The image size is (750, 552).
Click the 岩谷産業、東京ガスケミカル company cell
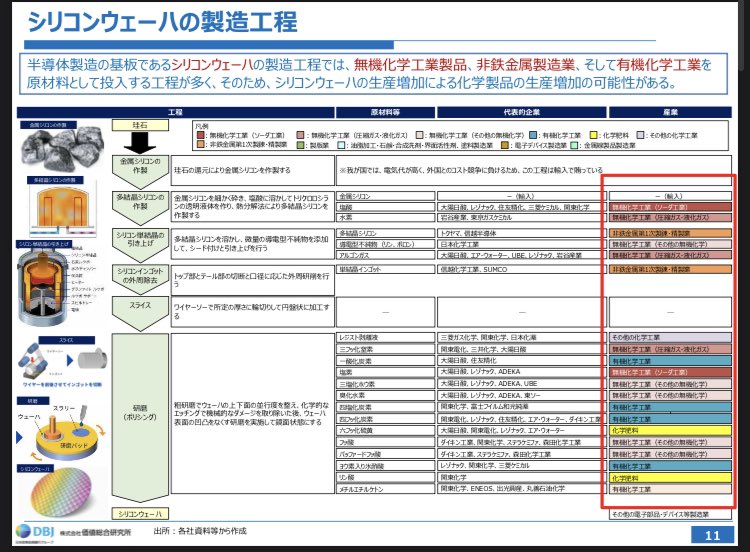click(522, 218)
